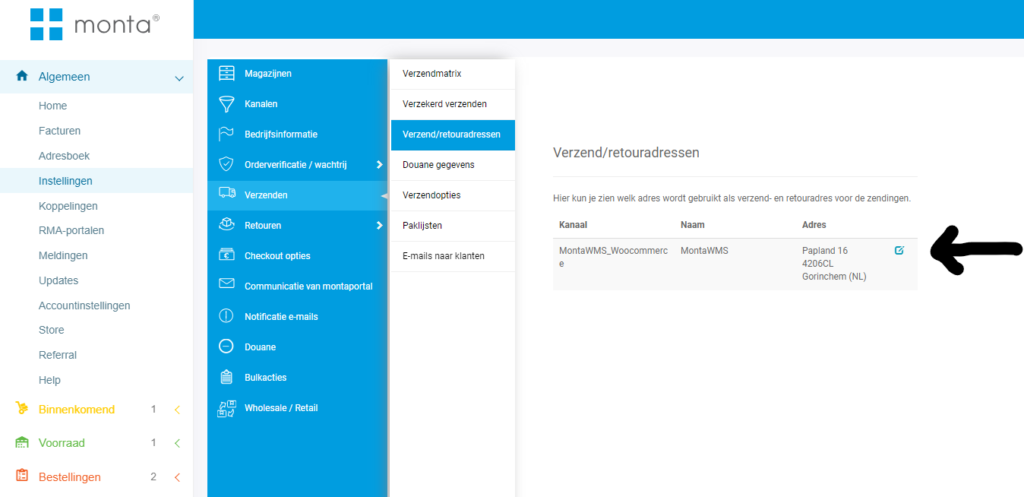Click the Communicatie van montaportal envelope icon
The width and height of the screenshot is (1024, 497).
(x=226, y=285)
